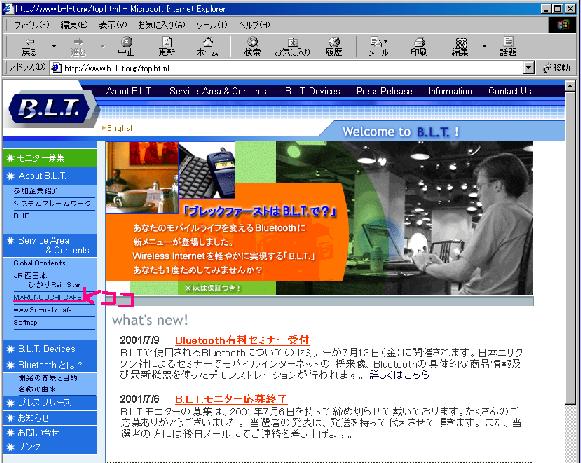
Task: Open the 表示 (View) menu
Action: pos(113,25)
